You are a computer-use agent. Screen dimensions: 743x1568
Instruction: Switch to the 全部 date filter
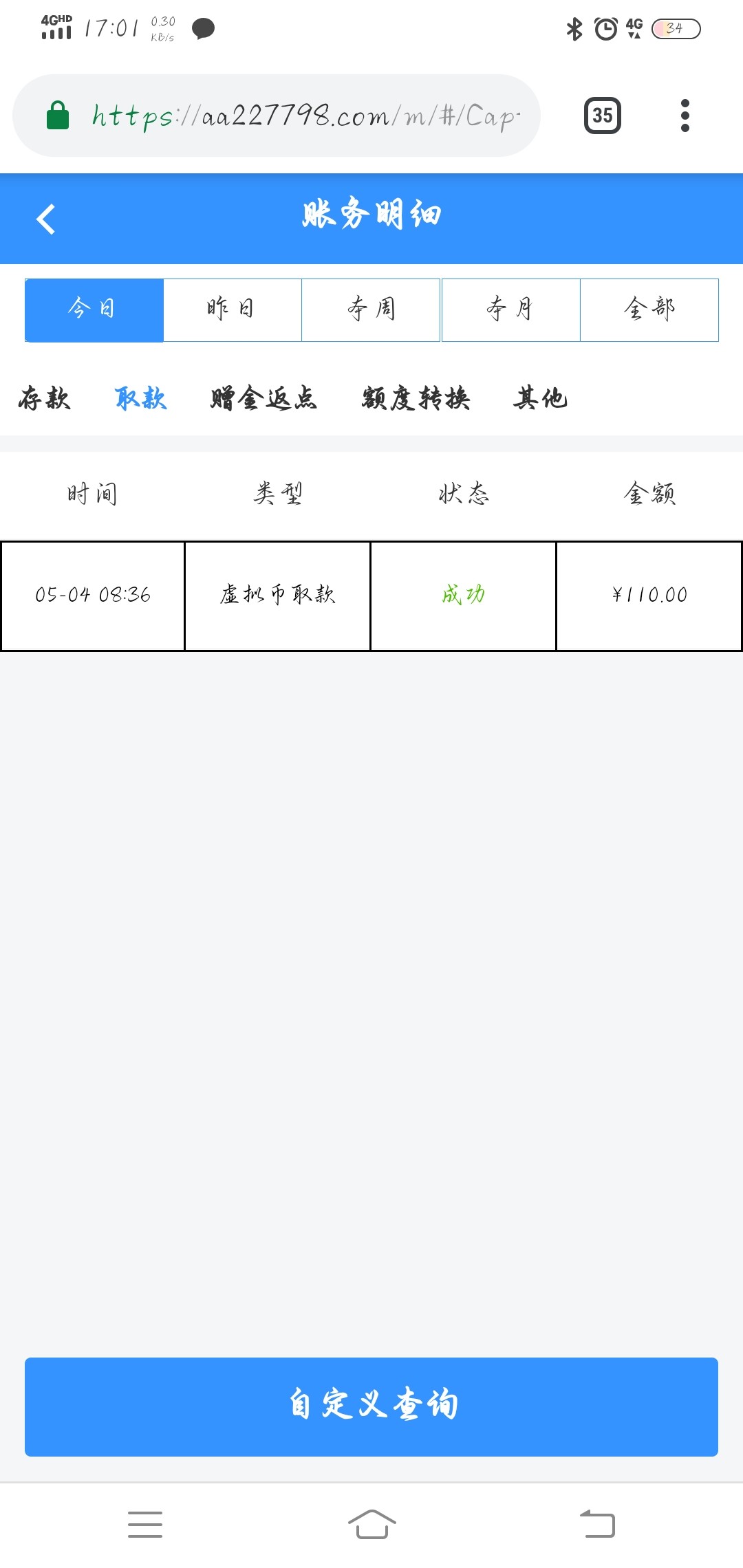click(x=649, y=310)
